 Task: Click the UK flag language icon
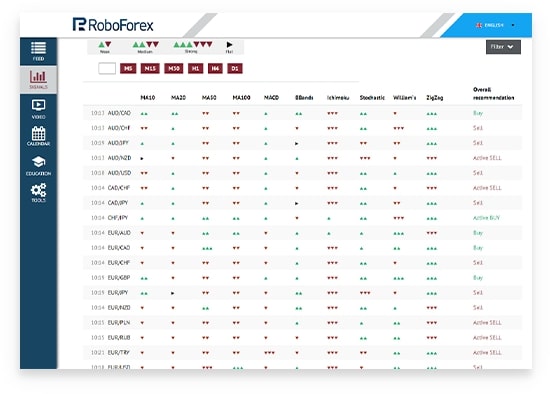pyautogui.click(x=479, y=25)
